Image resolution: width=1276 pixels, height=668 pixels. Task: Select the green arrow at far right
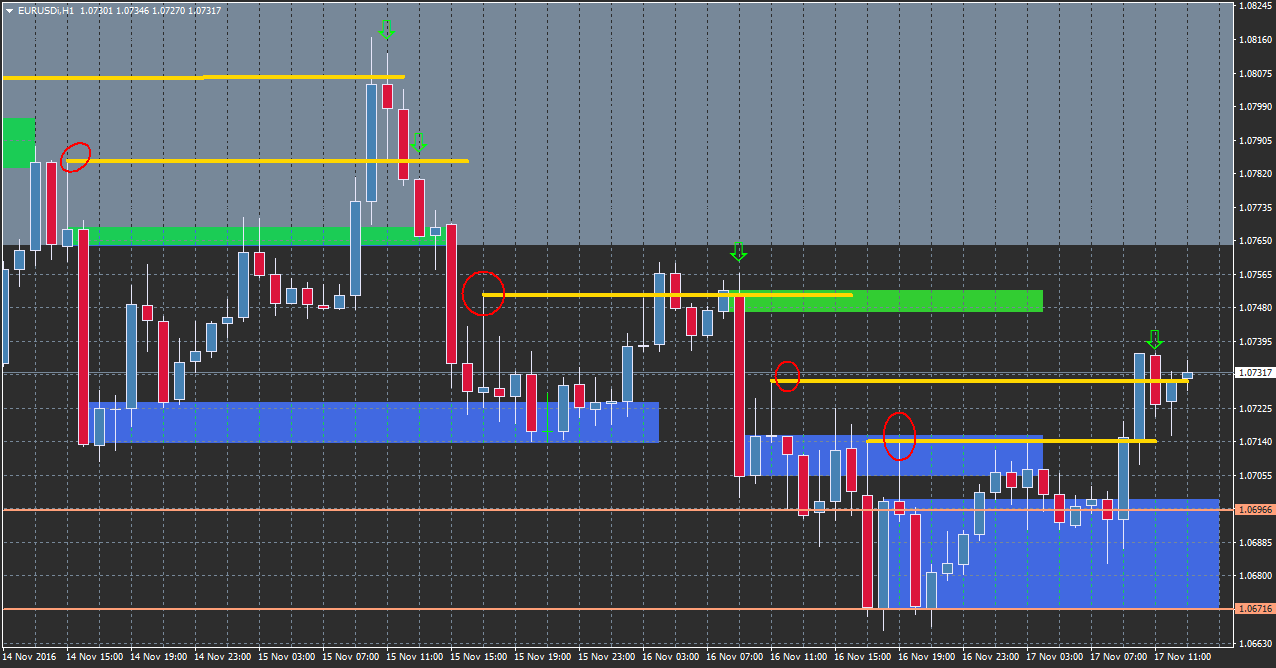[1154, 340]
